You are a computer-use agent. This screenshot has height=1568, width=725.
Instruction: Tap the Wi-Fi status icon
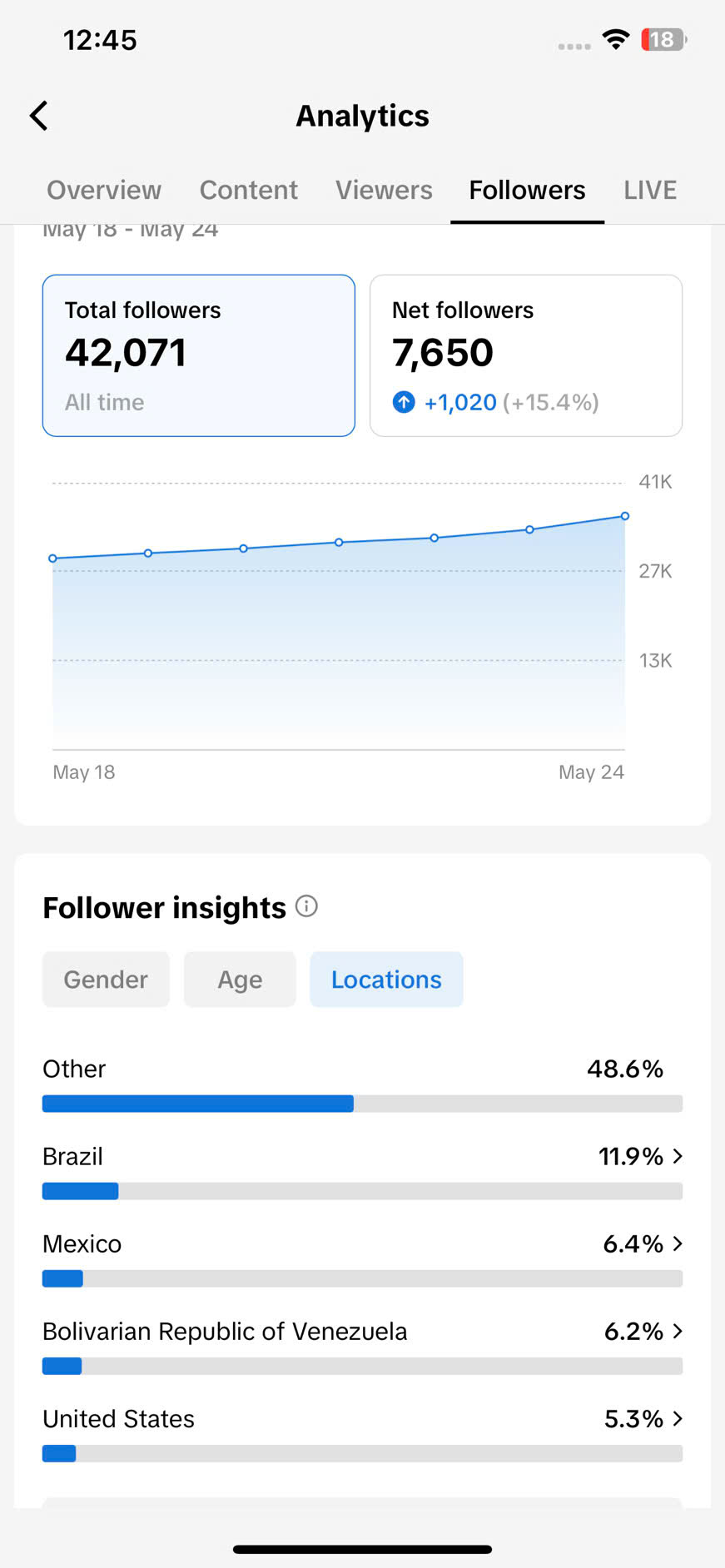point(616,39)
